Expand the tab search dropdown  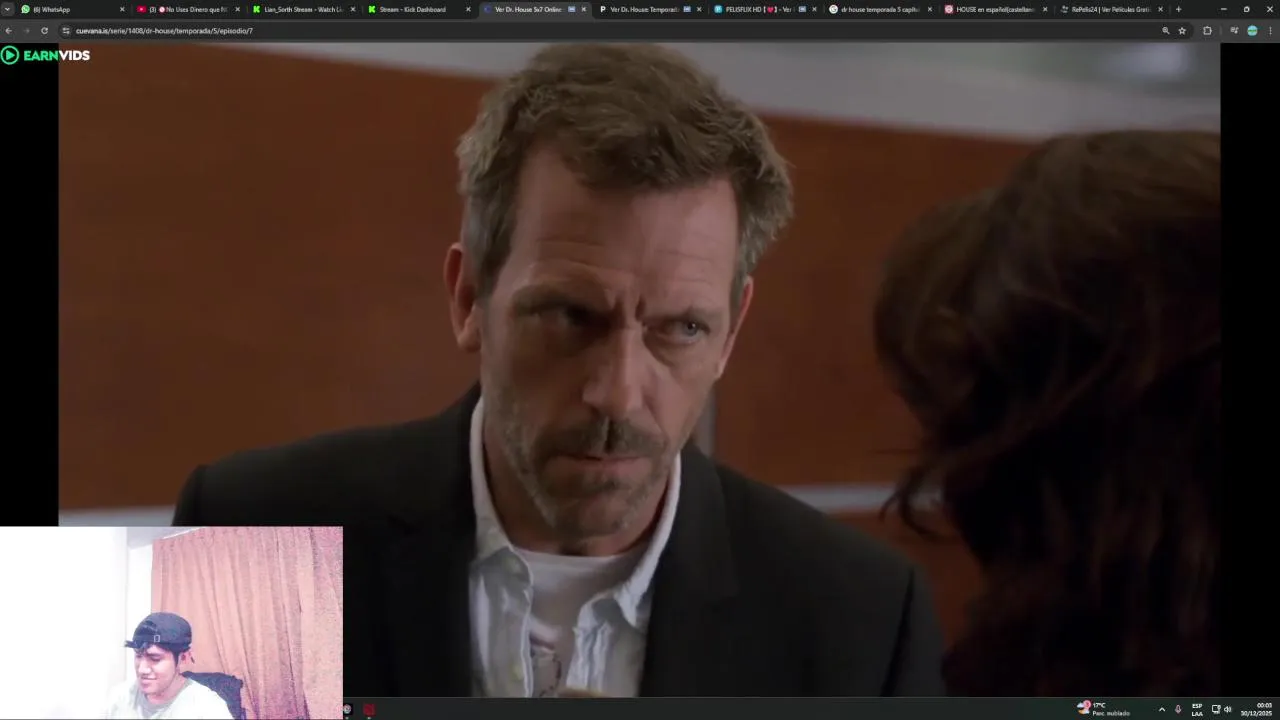click(7, 9)
